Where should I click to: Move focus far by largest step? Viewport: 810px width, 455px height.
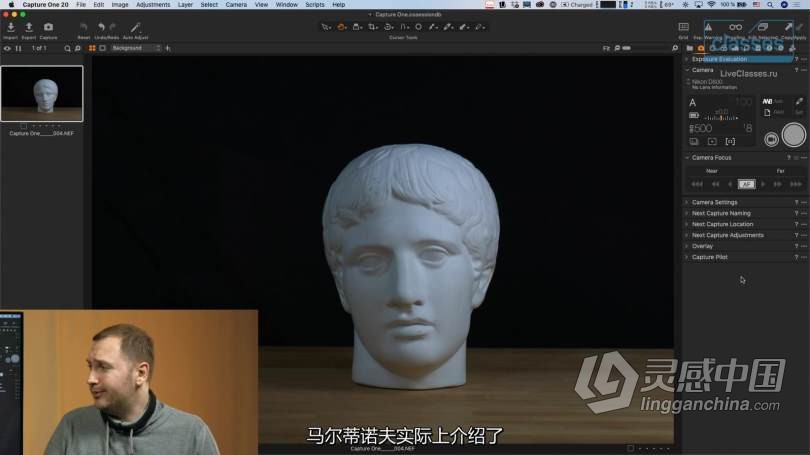coord(796,184)
